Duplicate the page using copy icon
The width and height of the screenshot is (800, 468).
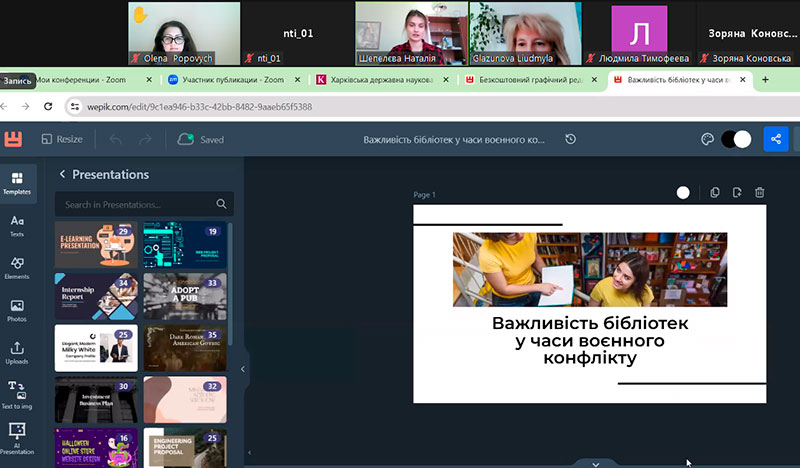pyautogui.click(x=714, y=193)
